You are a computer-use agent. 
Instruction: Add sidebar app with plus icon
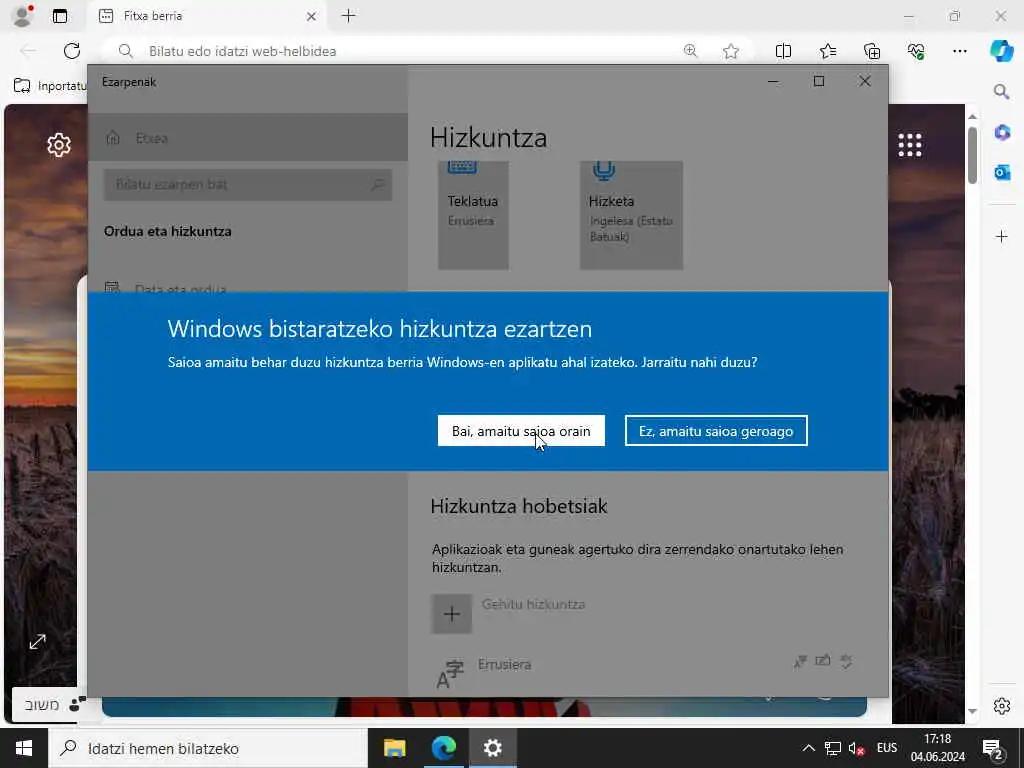(x=1002, y=236)
